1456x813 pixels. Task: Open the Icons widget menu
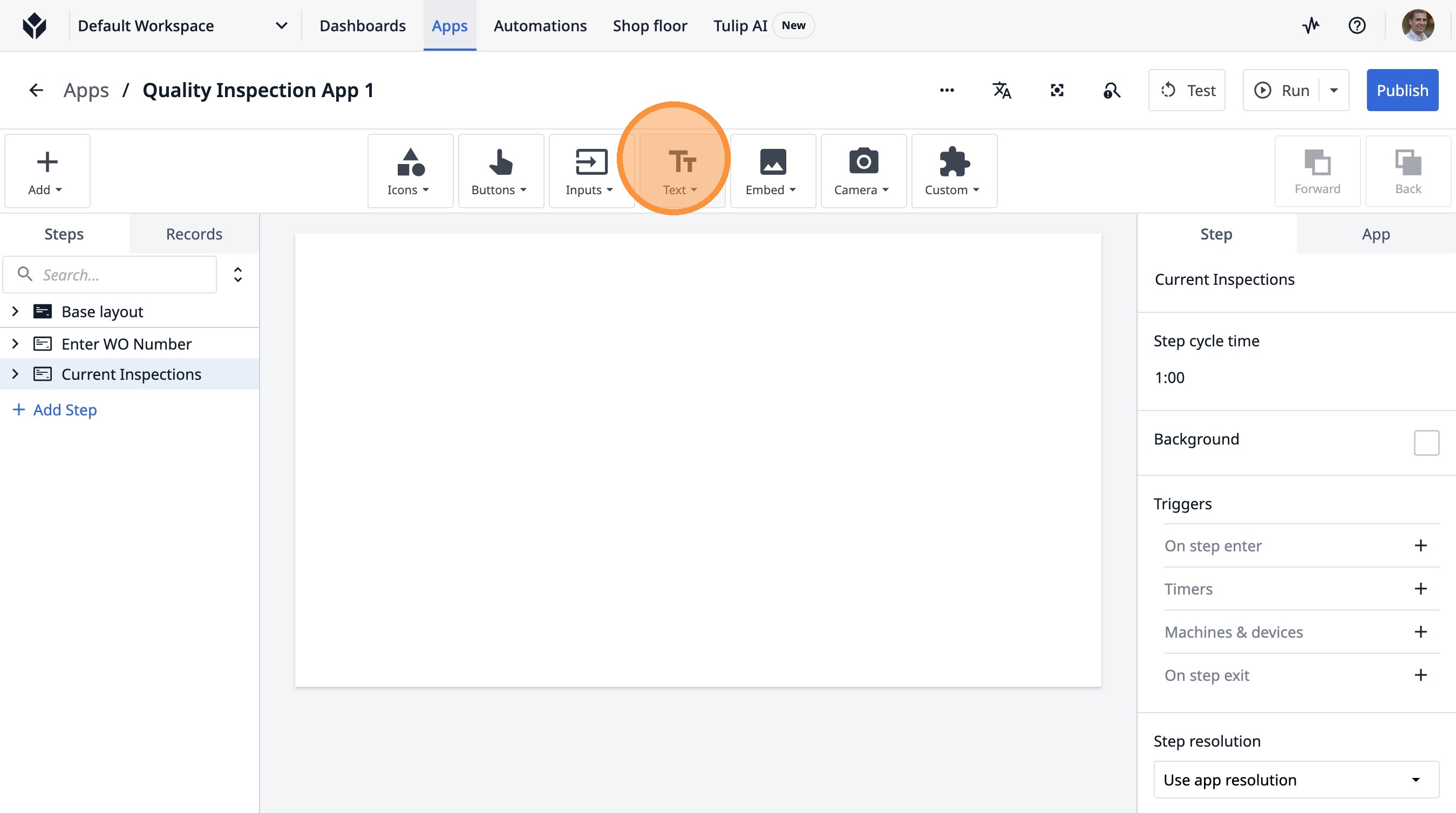pos(410,171)
